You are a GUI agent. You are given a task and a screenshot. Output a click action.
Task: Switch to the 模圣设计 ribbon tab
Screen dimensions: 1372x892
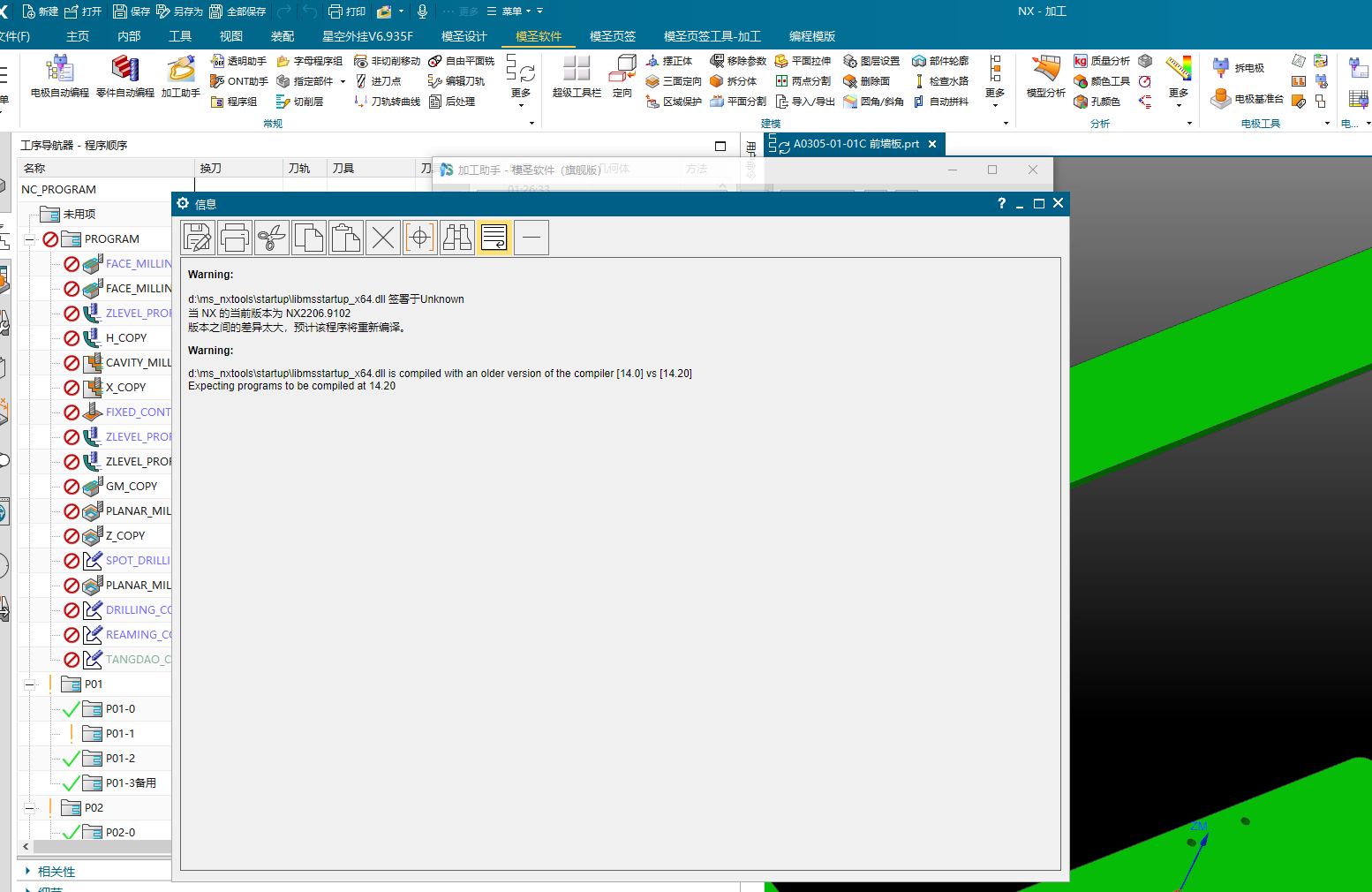click(x=464, y=36)
